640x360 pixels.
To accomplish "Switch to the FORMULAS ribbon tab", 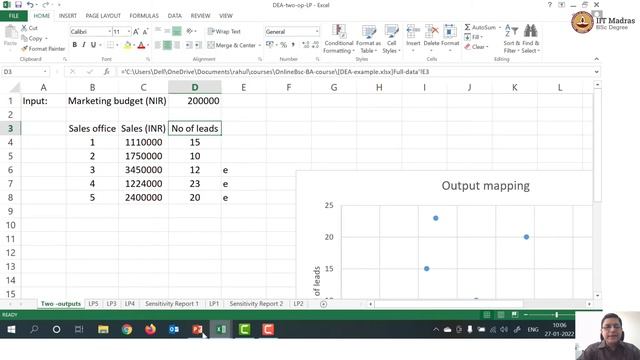I will 144,16.
